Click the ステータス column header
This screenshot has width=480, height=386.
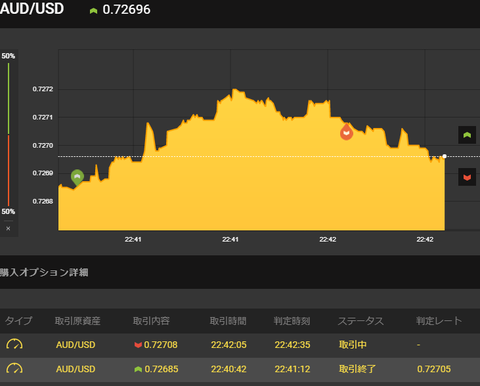[x=361, y=321]
